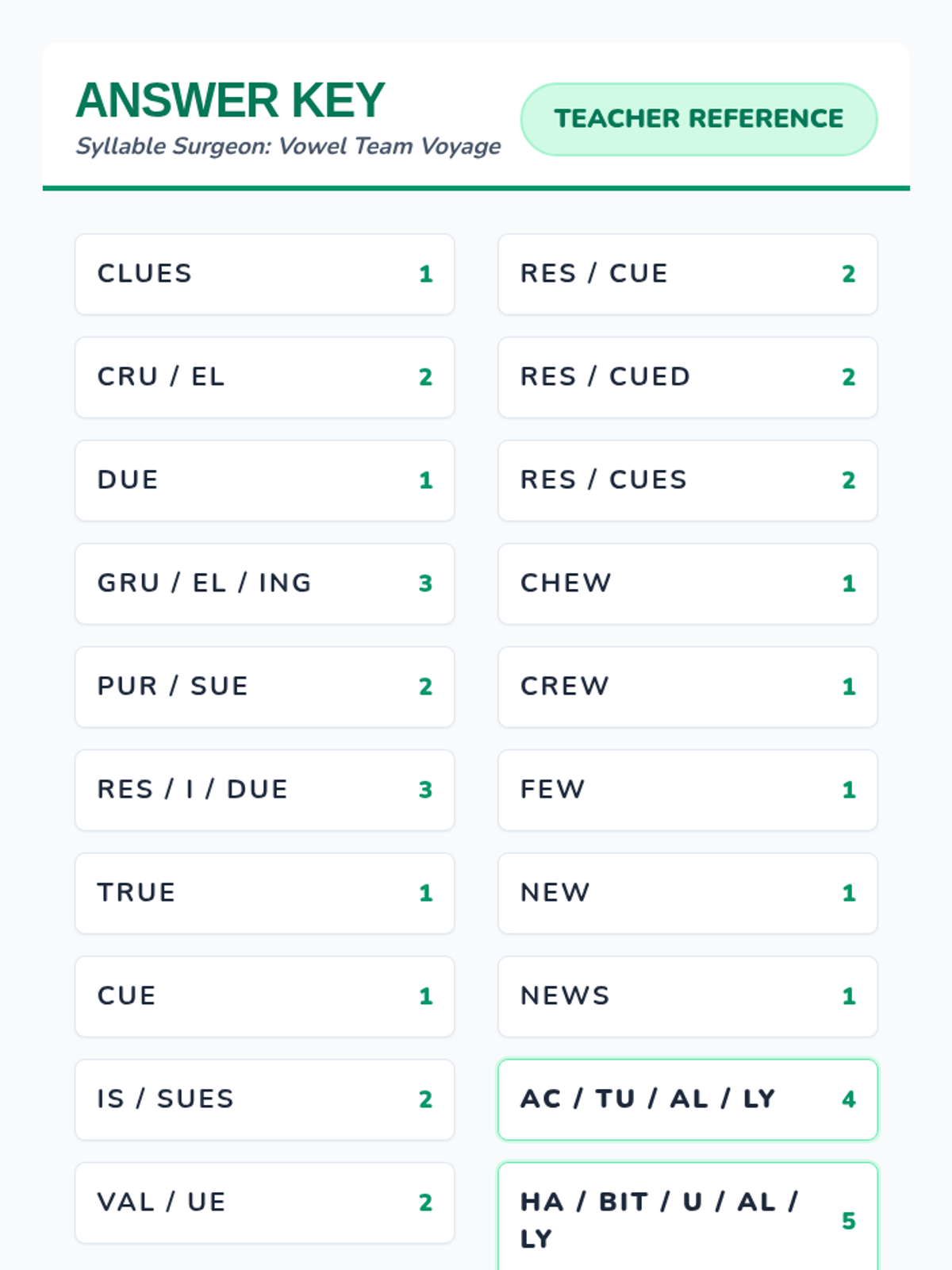Click the Answer Key heading

(x=230, y=101)
